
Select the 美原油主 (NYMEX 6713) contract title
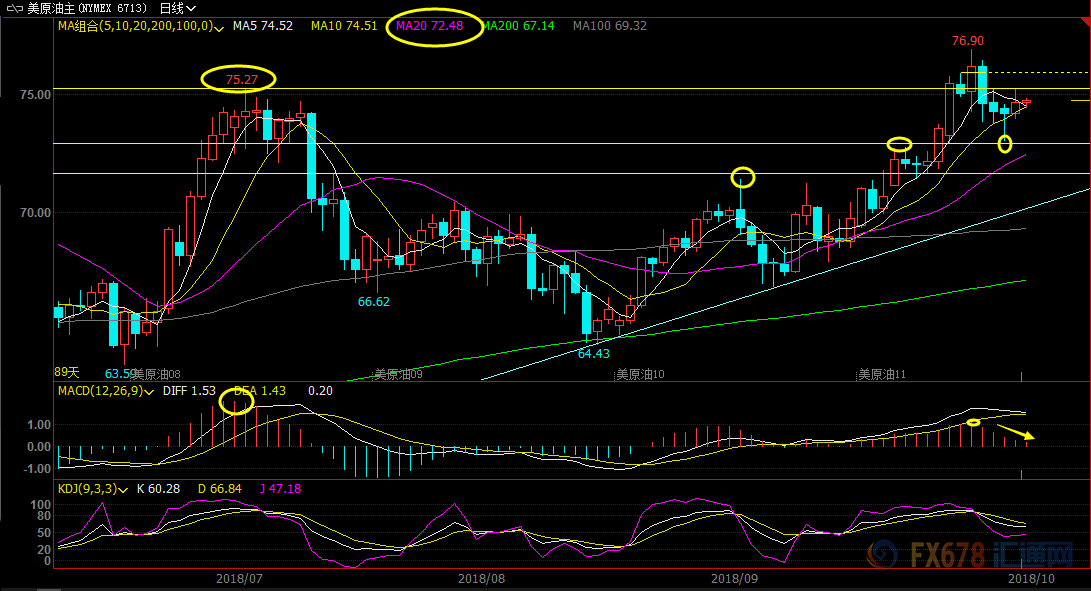pos(88,8)
